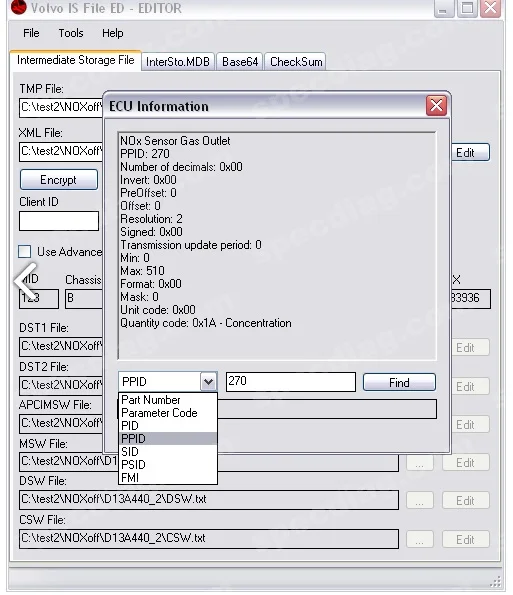513x595 pixels.
Task: Click 'Quantity code: 0x1A - Concentration' line
Action: pyautogui.click(x=206, y=323)
